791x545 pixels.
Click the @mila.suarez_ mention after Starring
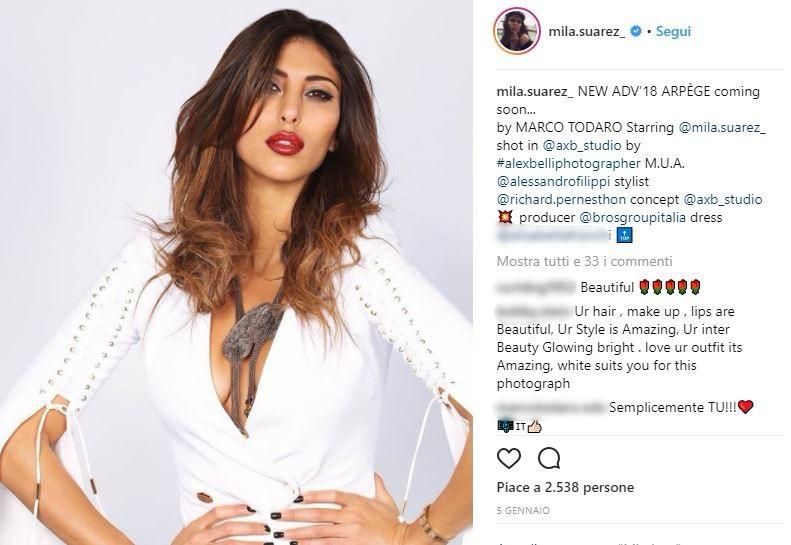[722, 127]
